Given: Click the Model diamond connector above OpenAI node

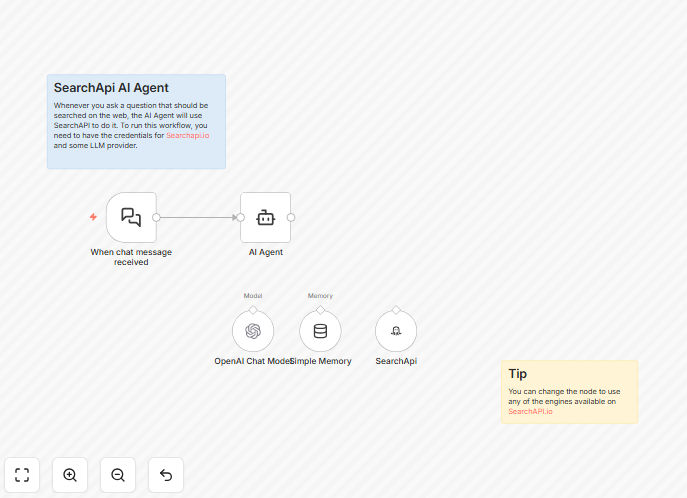Looking at the screenshot, I should click(253, 310).
